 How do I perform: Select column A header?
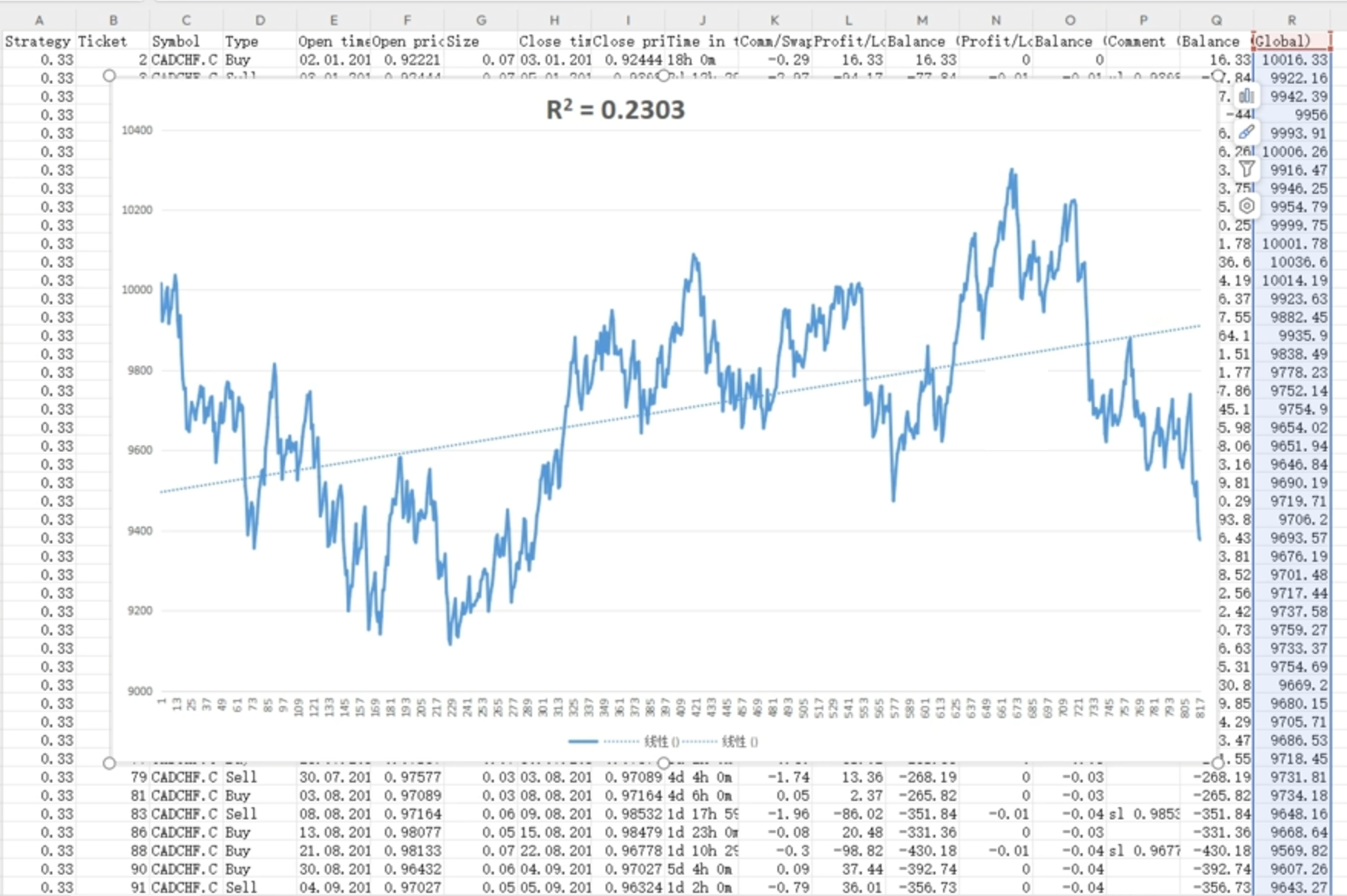pos(38,21)
